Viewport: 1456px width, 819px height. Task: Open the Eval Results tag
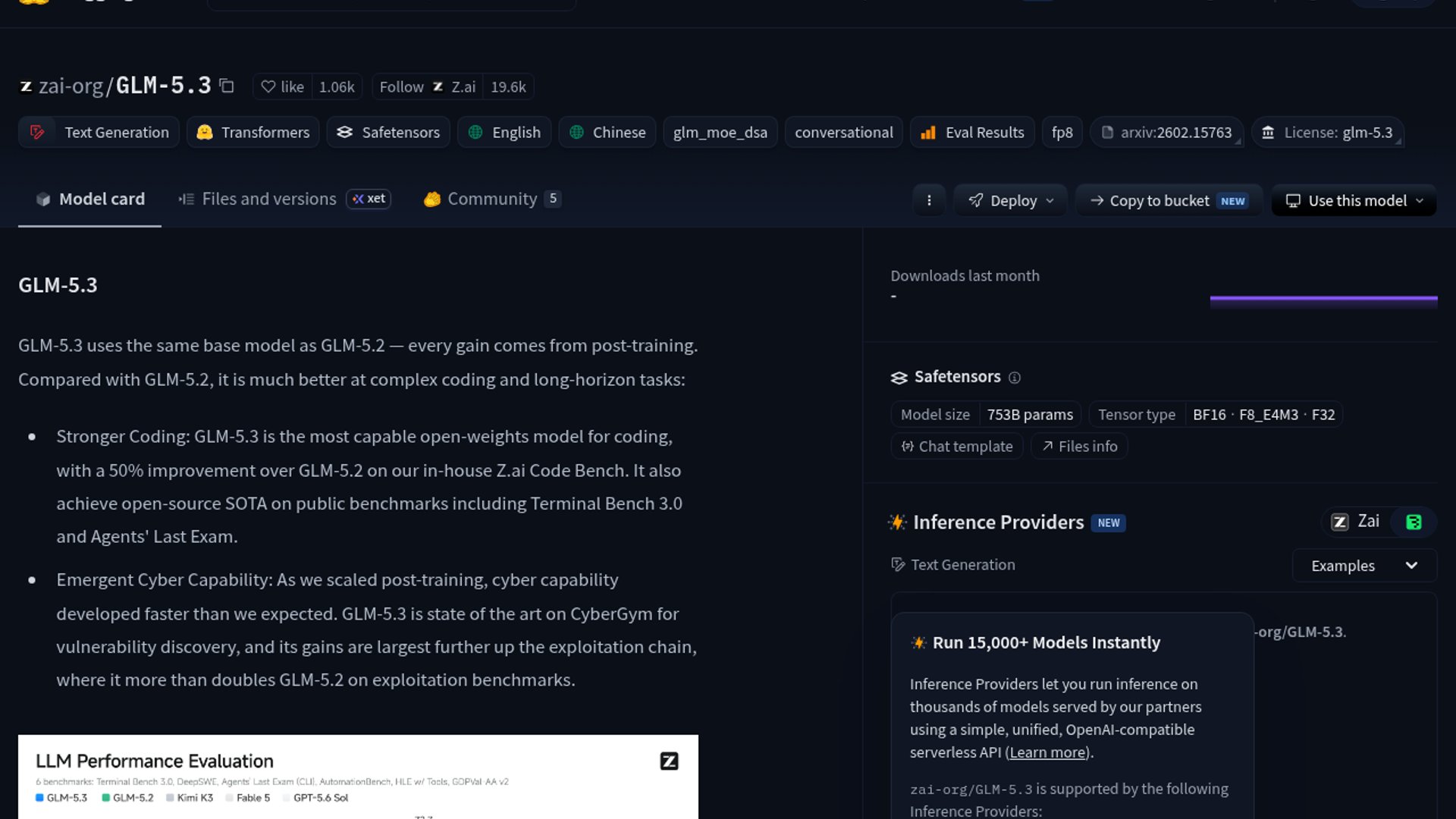[972, 132]
